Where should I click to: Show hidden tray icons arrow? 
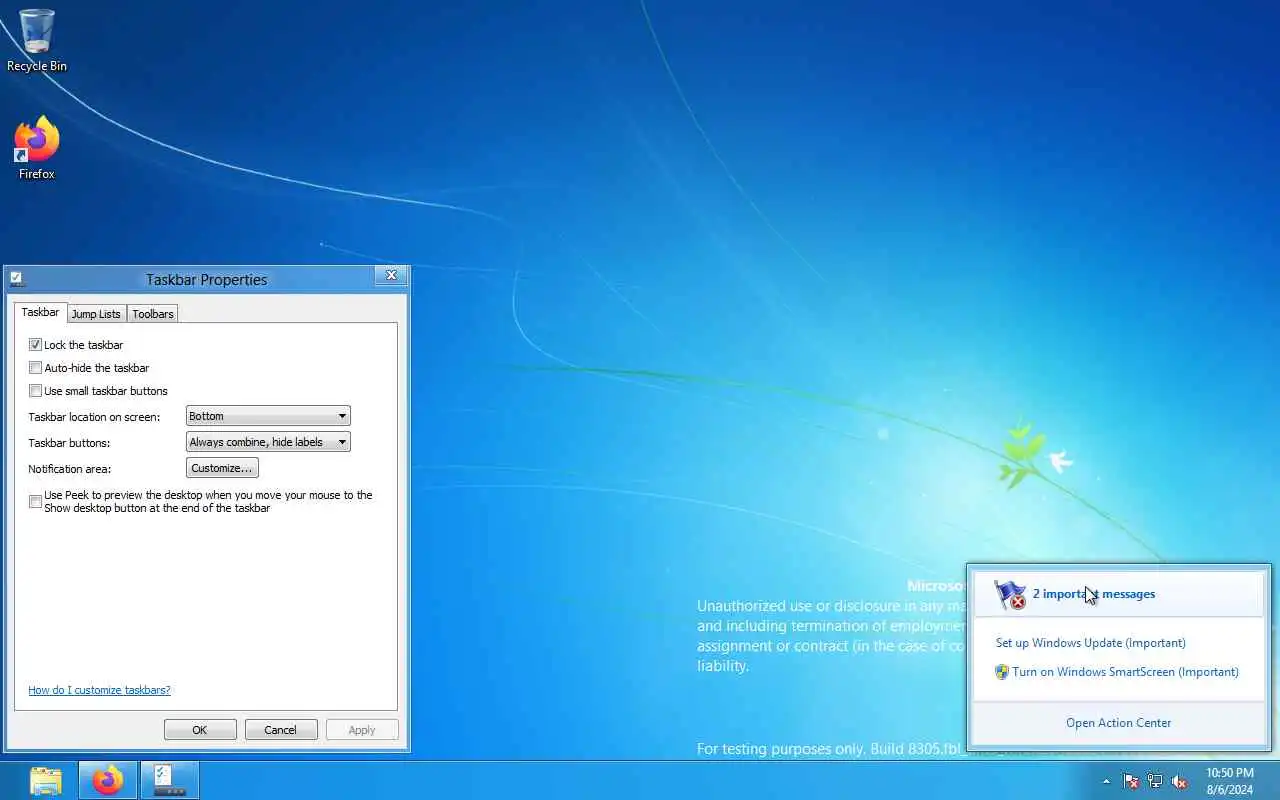point(1106,781)
